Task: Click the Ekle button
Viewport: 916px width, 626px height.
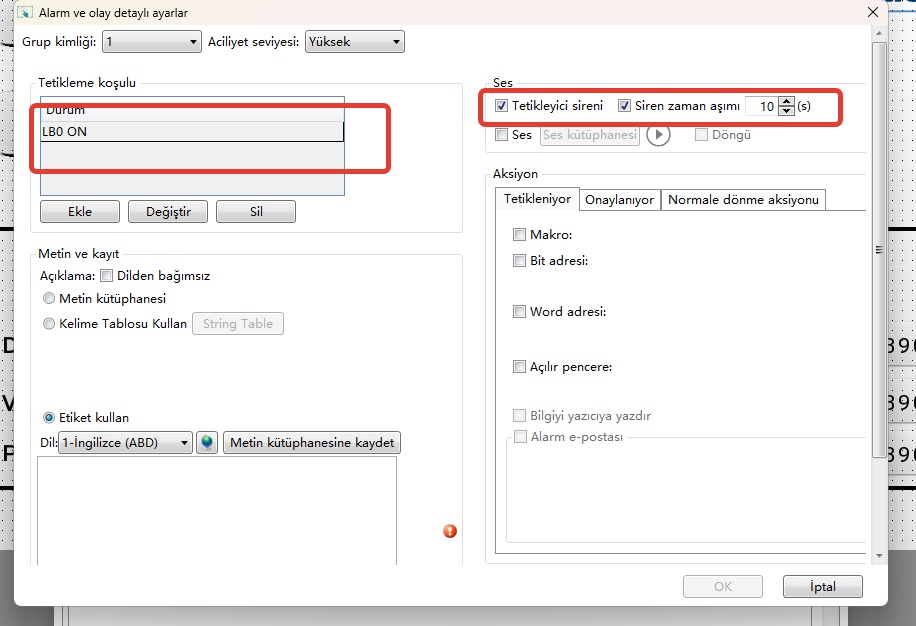Action: coord(80,212)
